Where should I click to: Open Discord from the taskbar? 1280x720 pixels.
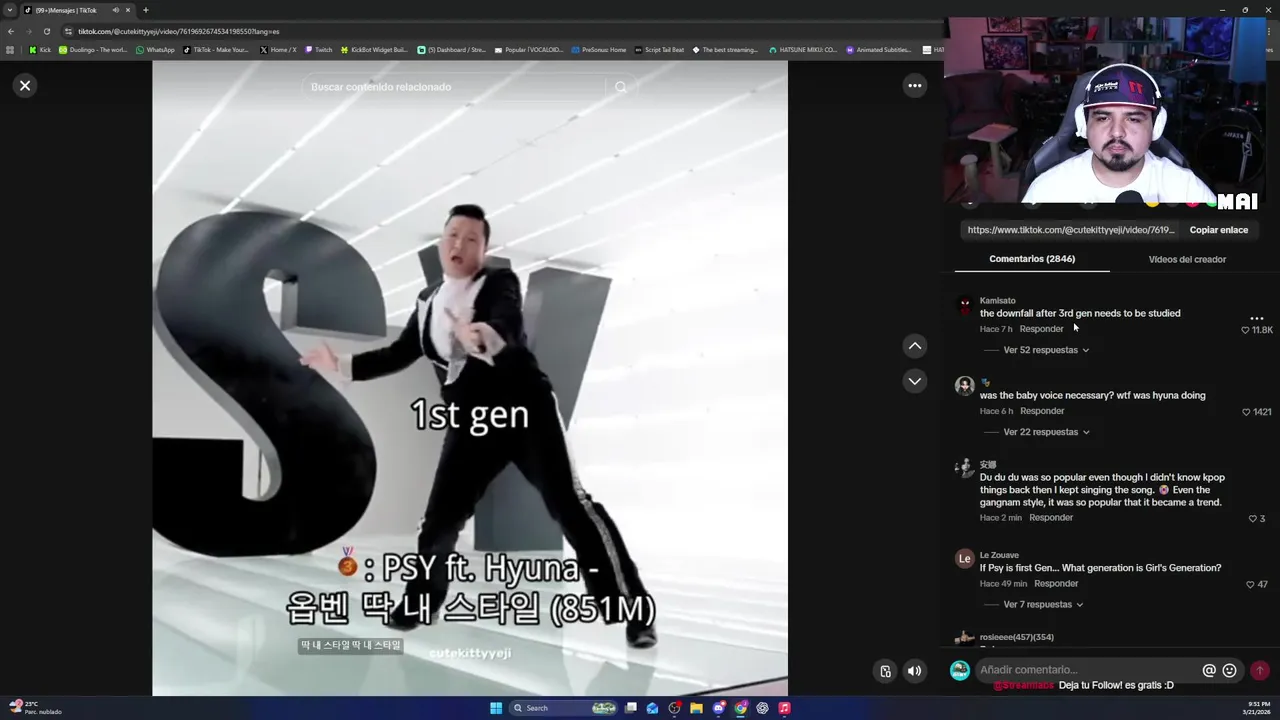tap(718, 708)
